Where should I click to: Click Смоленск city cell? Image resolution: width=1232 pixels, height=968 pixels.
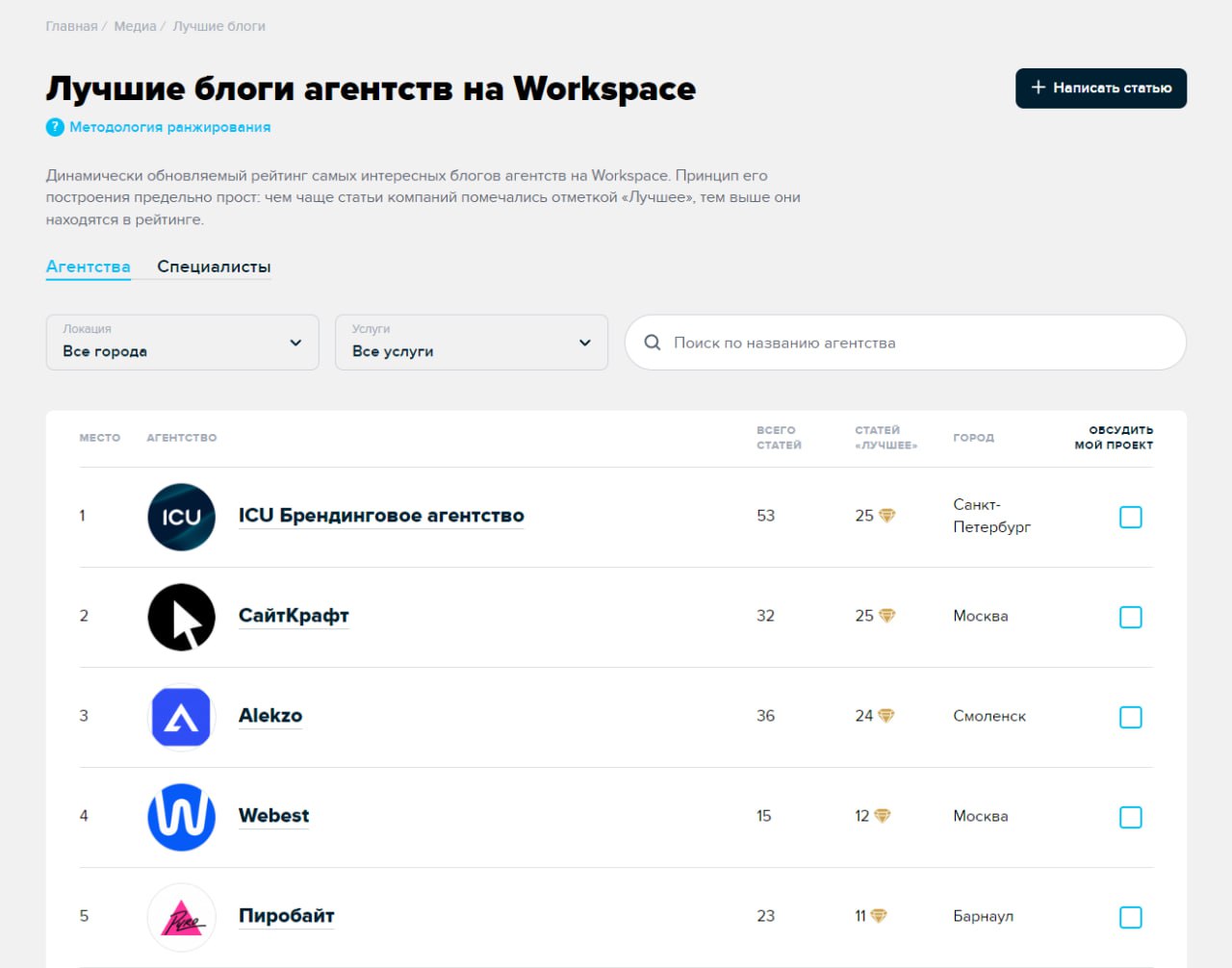tap(989, 716)
